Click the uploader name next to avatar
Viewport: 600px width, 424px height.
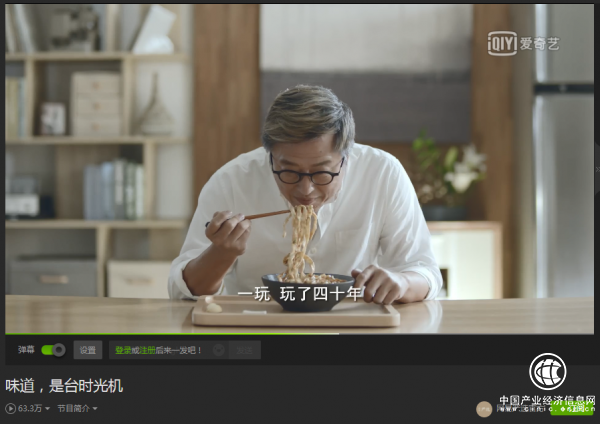521,409
